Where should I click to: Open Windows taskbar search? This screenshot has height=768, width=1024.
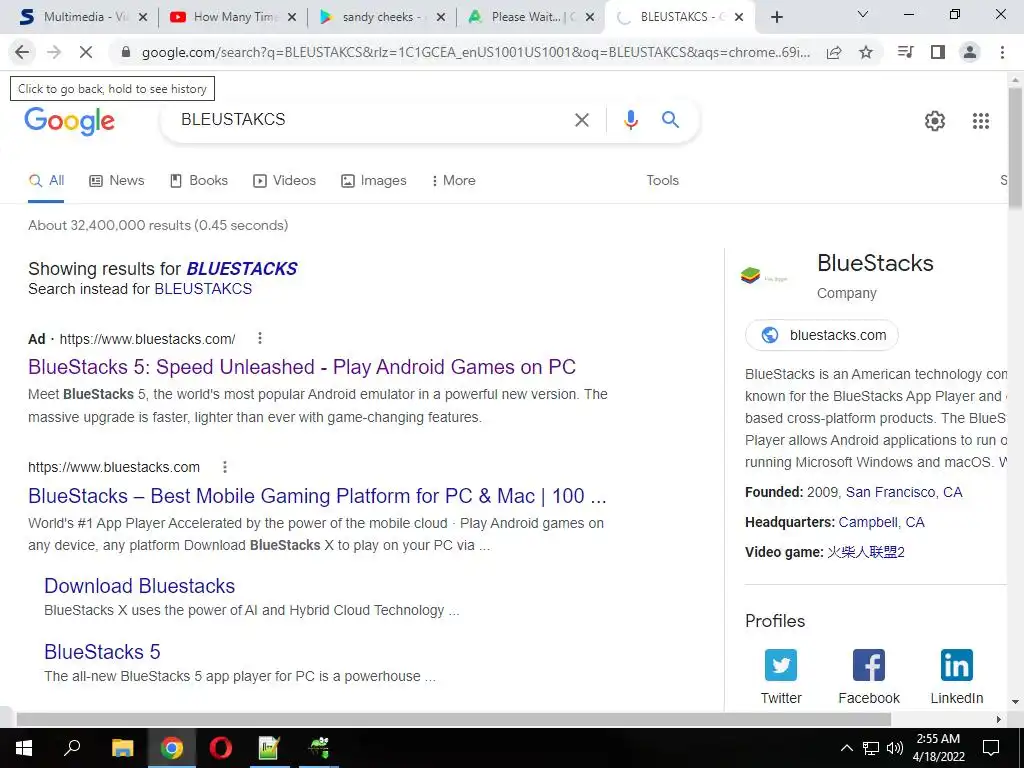coord(72,748)
